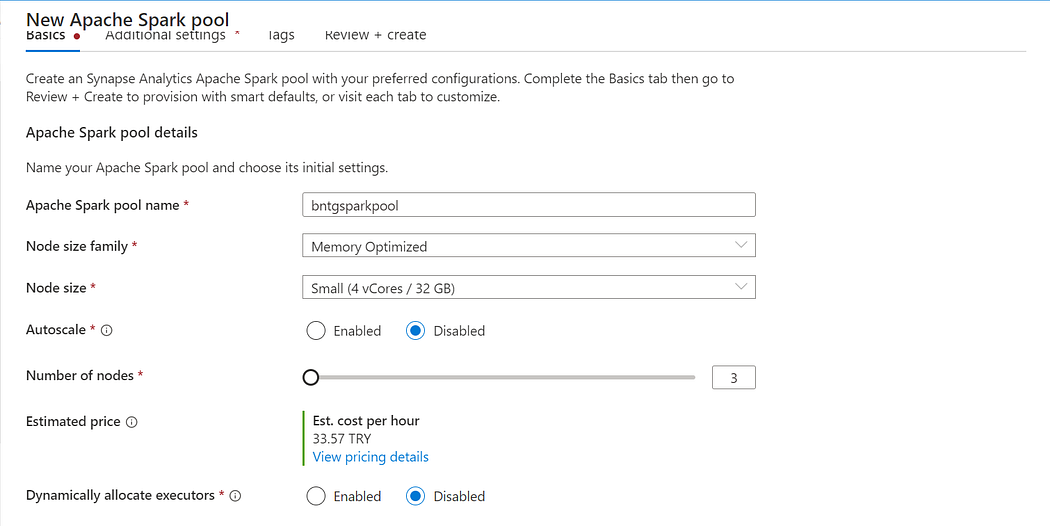Open the View pricing details link

(x=370, y=457)
